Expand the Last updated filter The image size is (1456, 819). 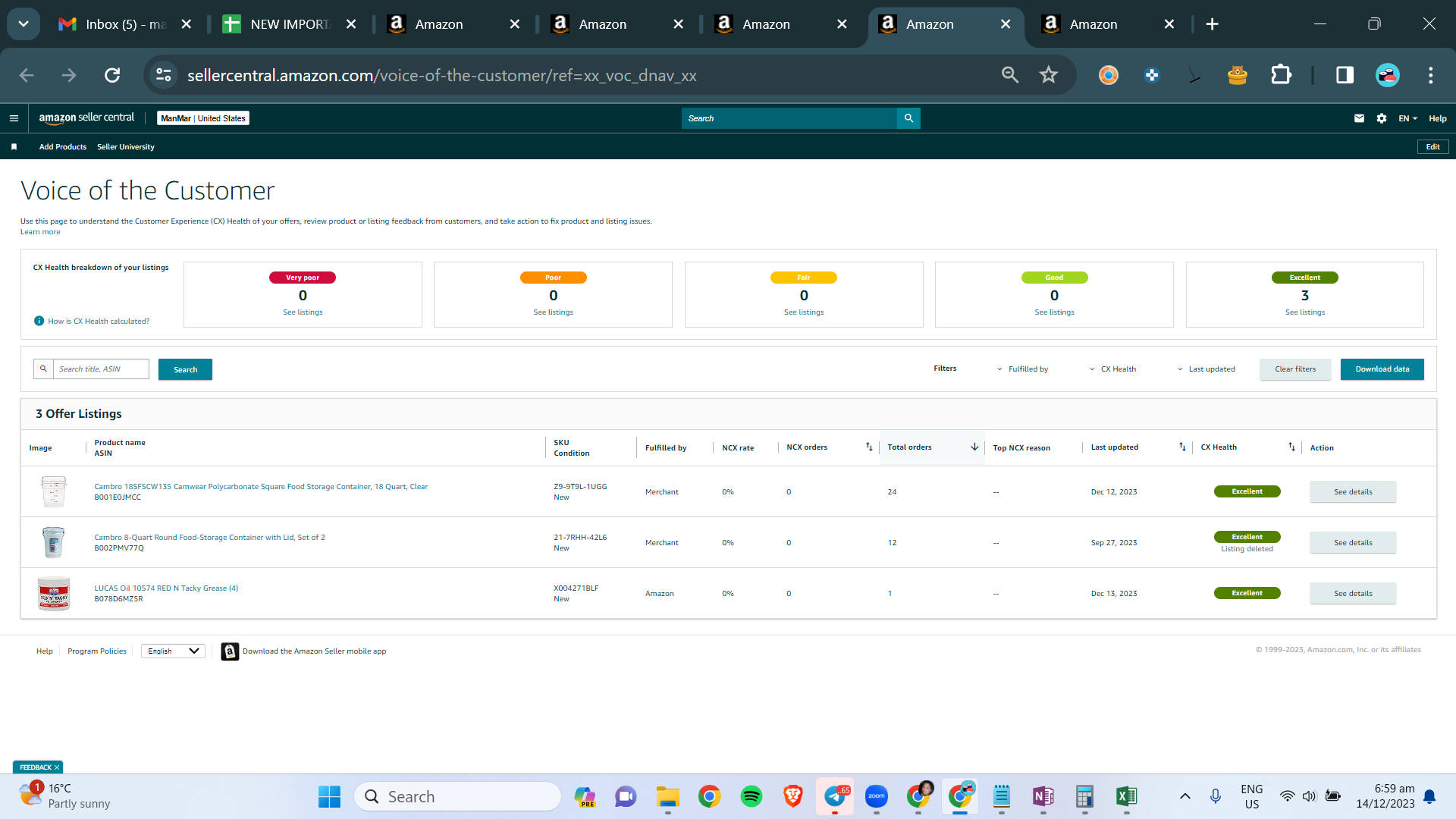[1207, 369]
